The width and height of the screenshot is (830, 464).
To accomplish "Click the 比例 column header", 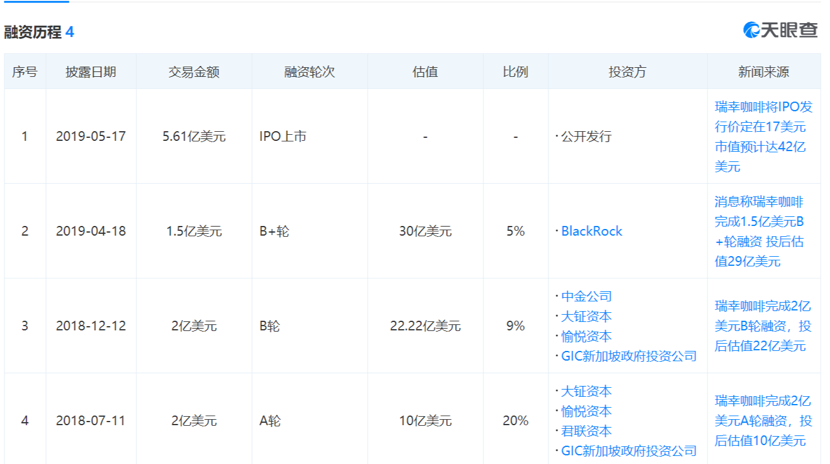I will pyautogui.click(x=516, y=72).
